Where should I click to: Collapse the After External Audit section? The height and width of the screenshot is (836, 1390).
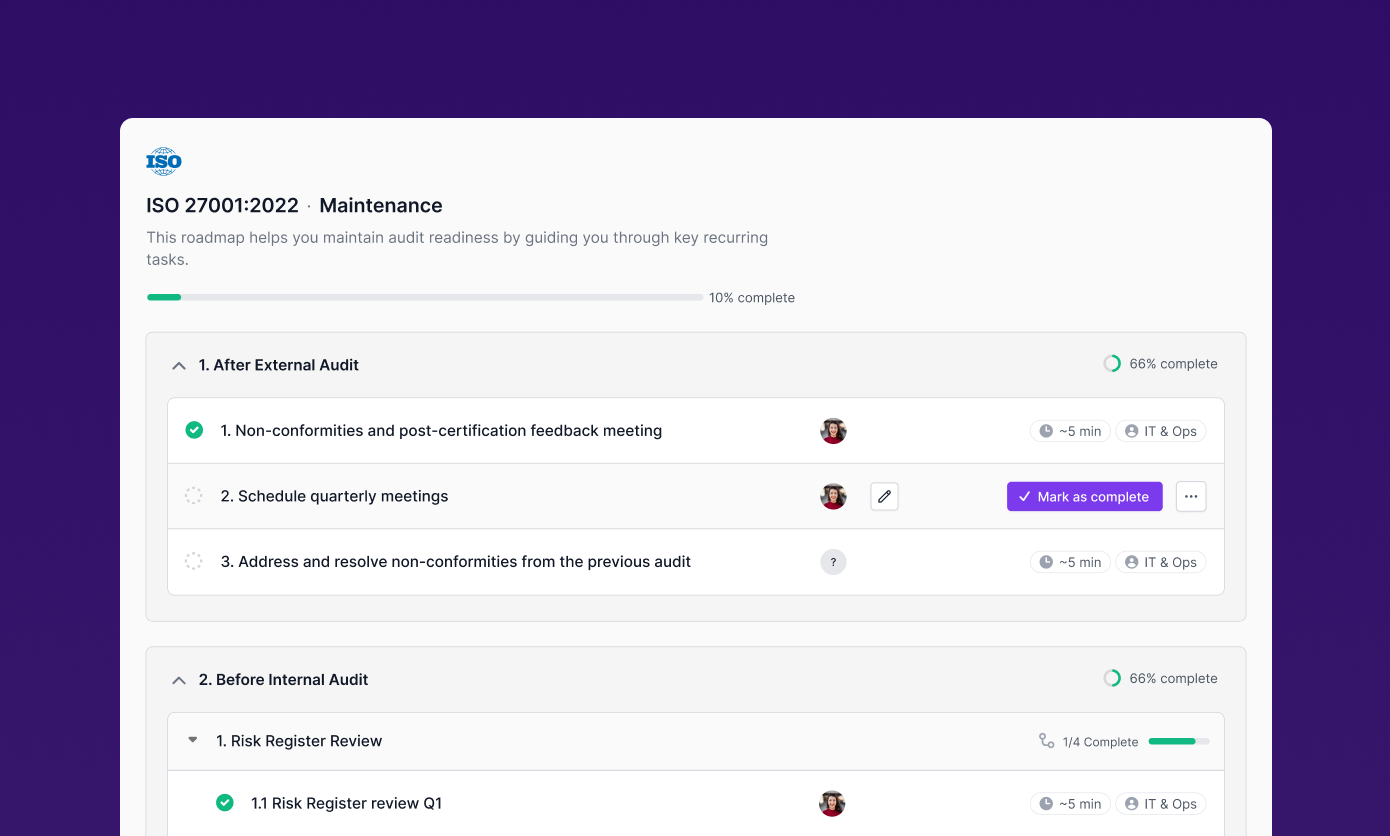[179, 366]
